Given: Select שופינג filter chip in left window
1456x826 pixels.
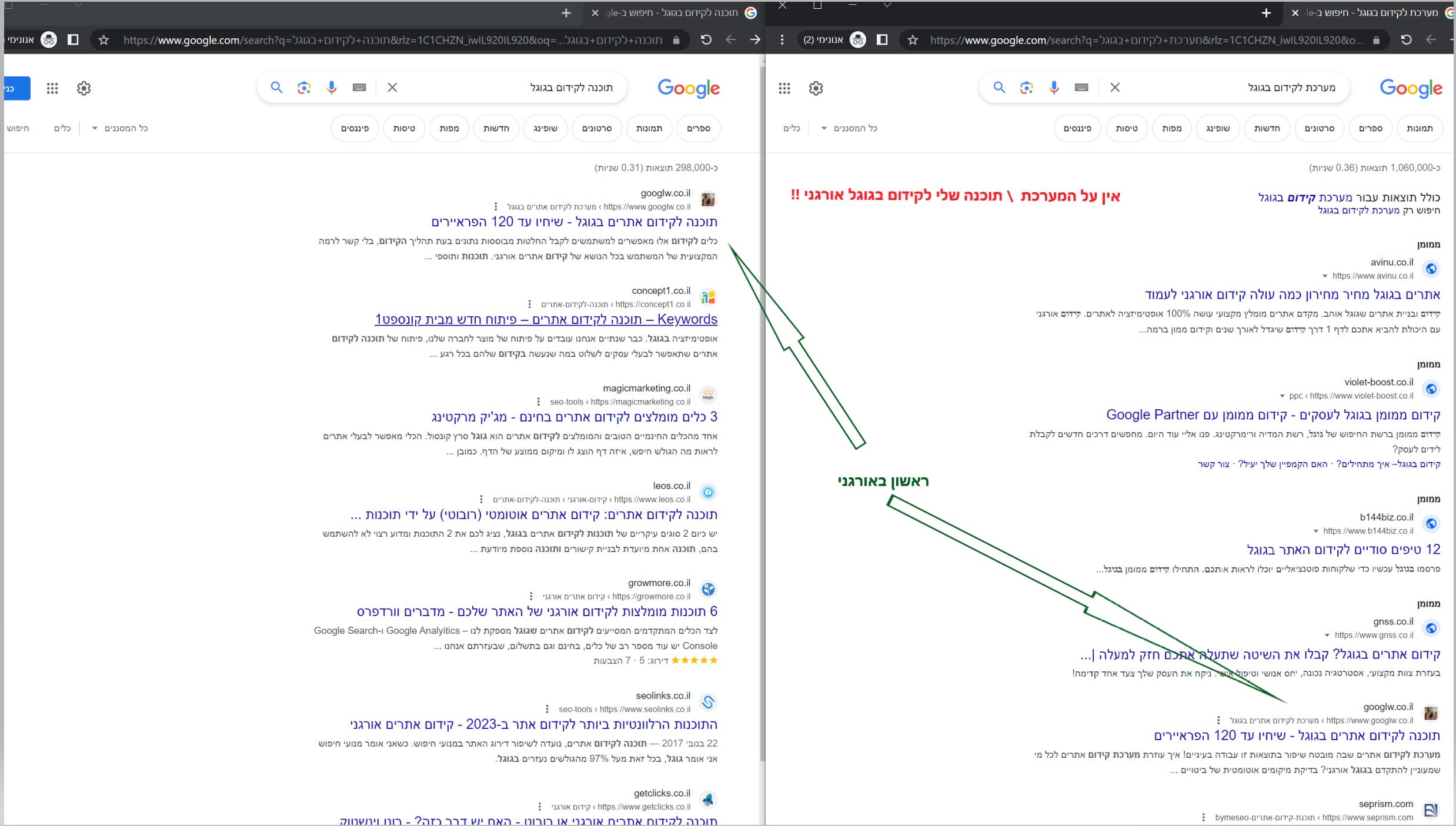Looking at the screenshot, I should 545,128.
